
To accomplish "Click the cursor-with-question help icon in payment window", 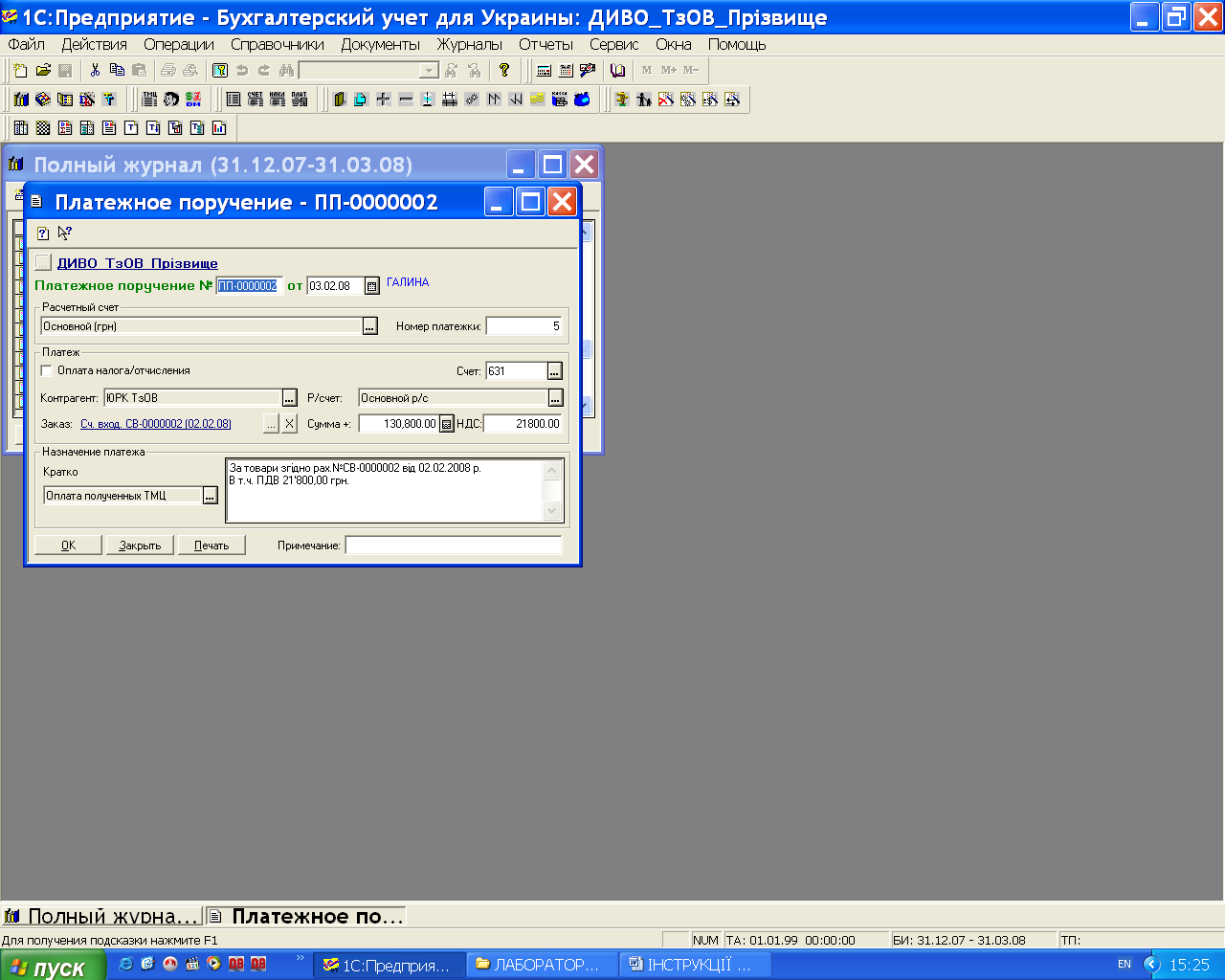I will (65, 233).
